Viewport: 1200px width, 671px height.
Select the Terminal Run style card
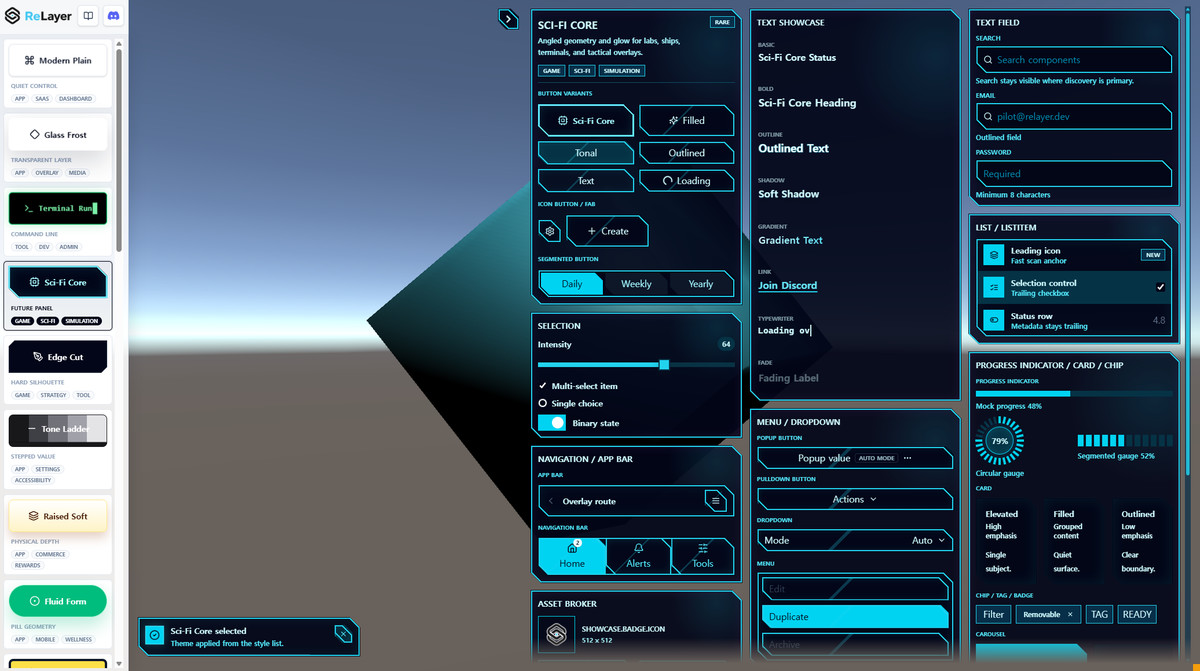point(58,208)
